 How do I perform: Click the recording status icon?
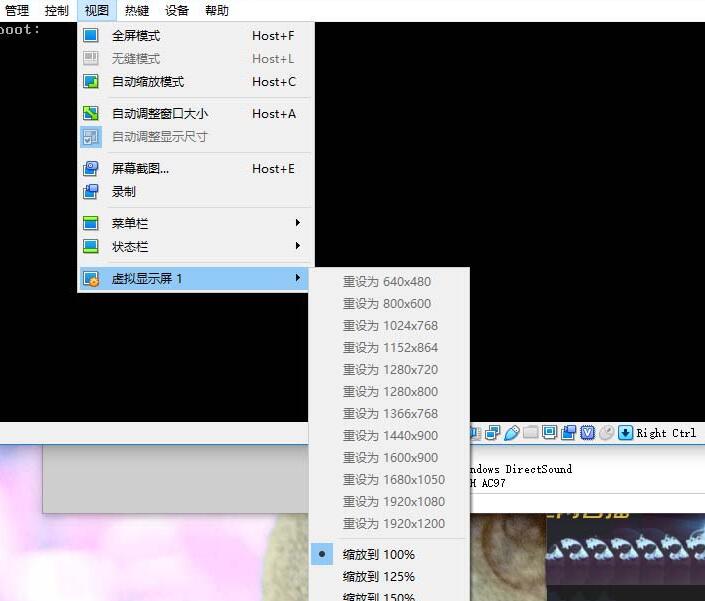[x=569, y=433]
